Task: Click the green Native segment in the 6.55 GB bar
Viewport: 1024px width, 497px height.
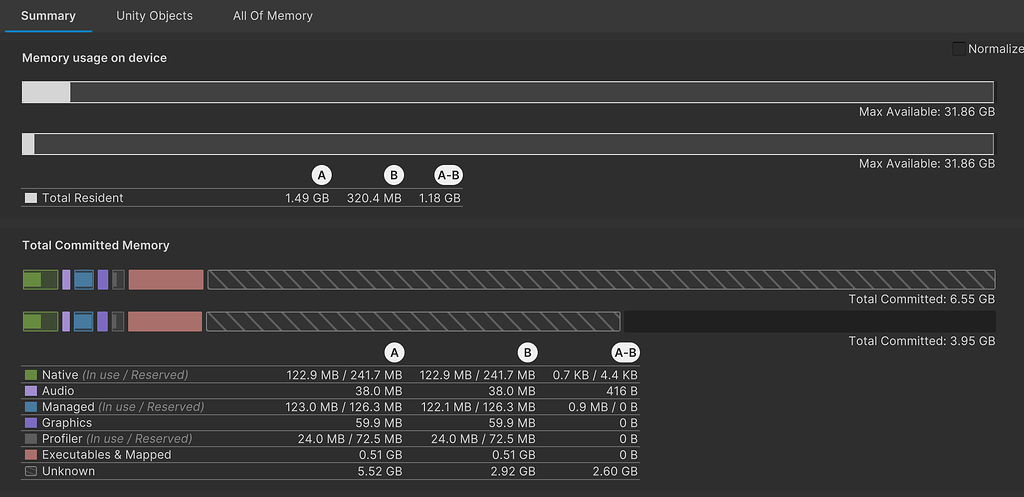Action: 41,280
